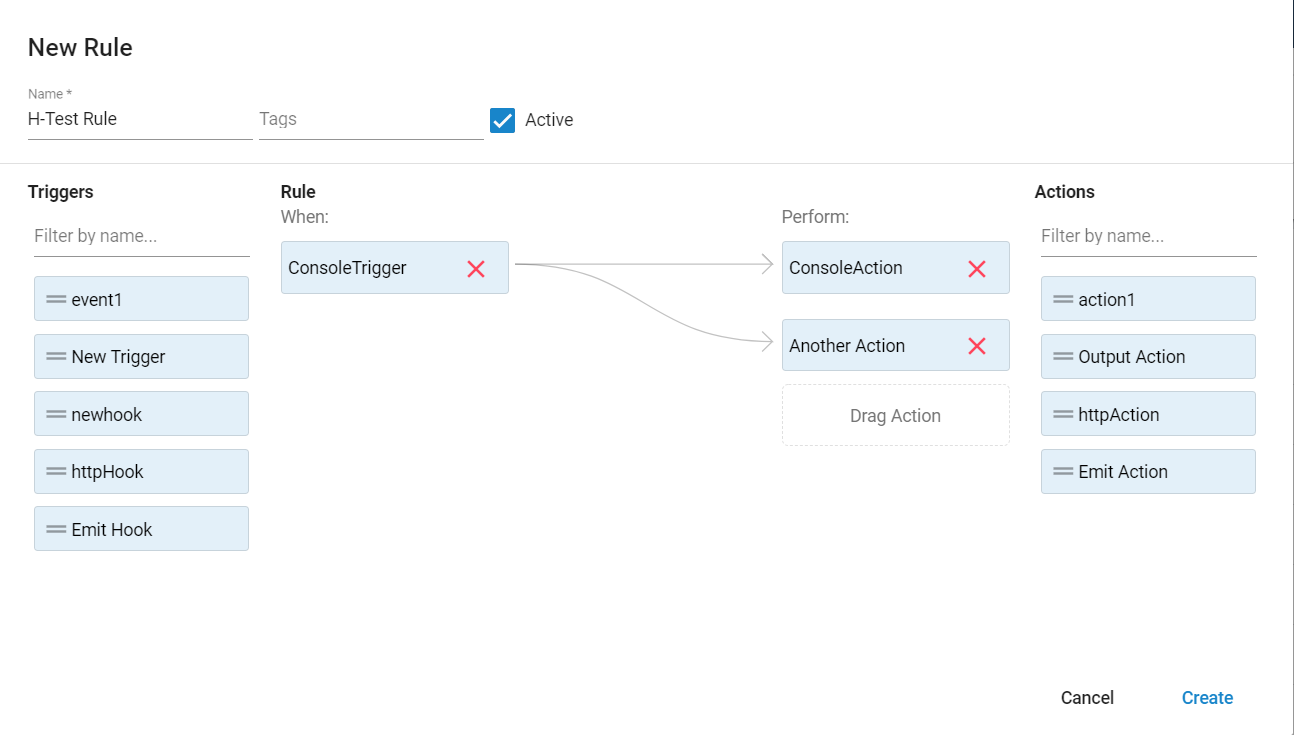Click drag handle icon on Output Action

pos(1063,357)
